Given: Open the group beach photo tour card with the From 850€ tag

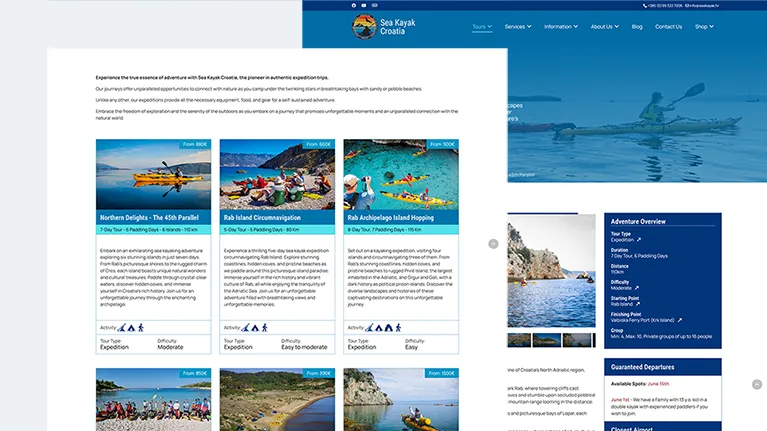Looking at the screenshot, I should coord(153,400).
